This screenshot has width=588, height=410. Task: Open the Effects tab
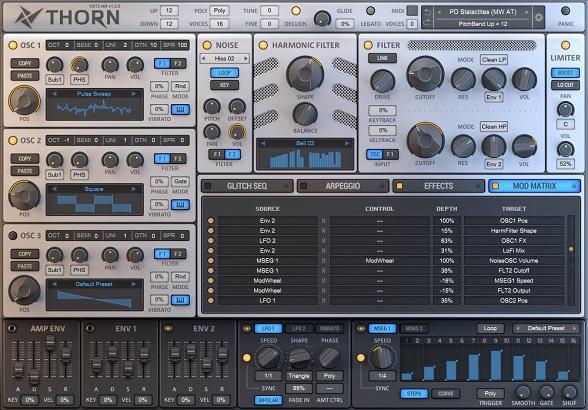438,186
